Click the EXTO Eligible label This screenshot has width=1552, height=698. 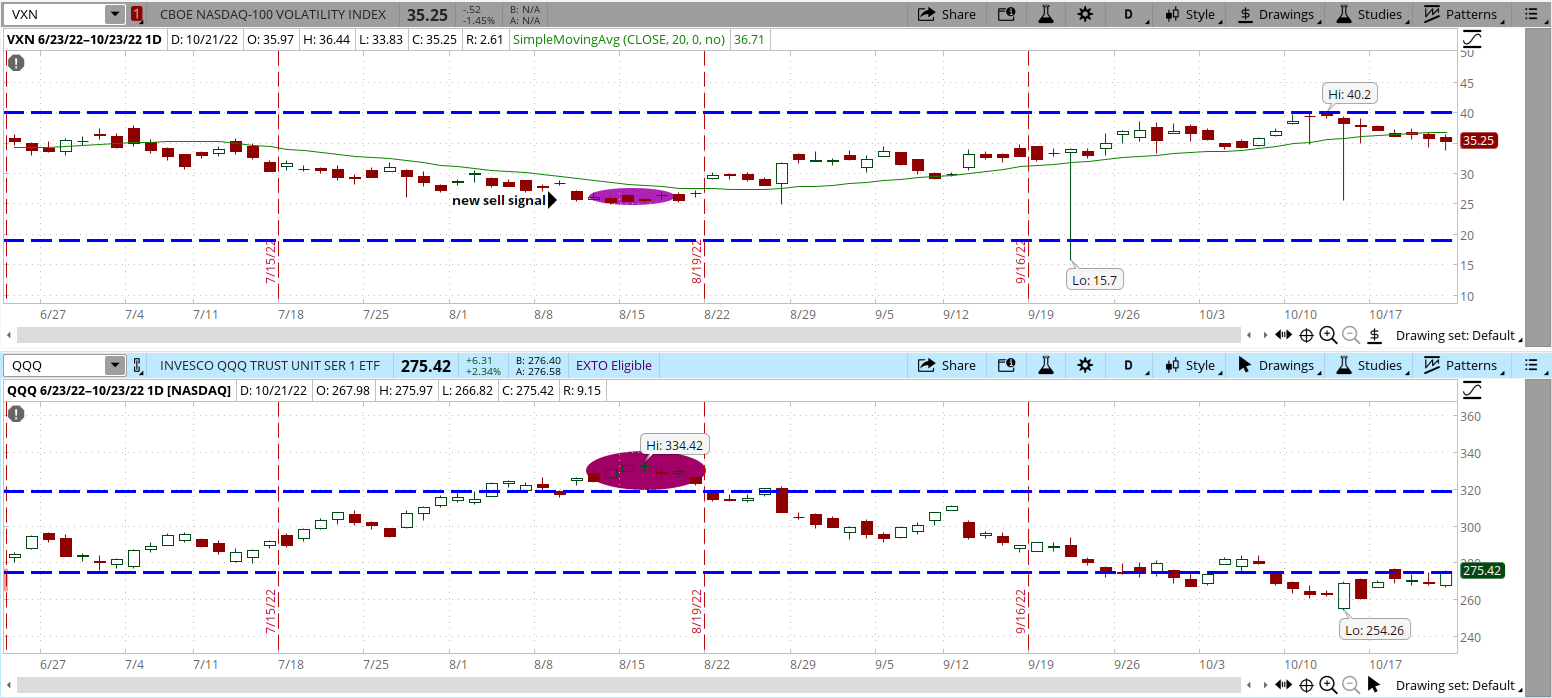(612, 365)
